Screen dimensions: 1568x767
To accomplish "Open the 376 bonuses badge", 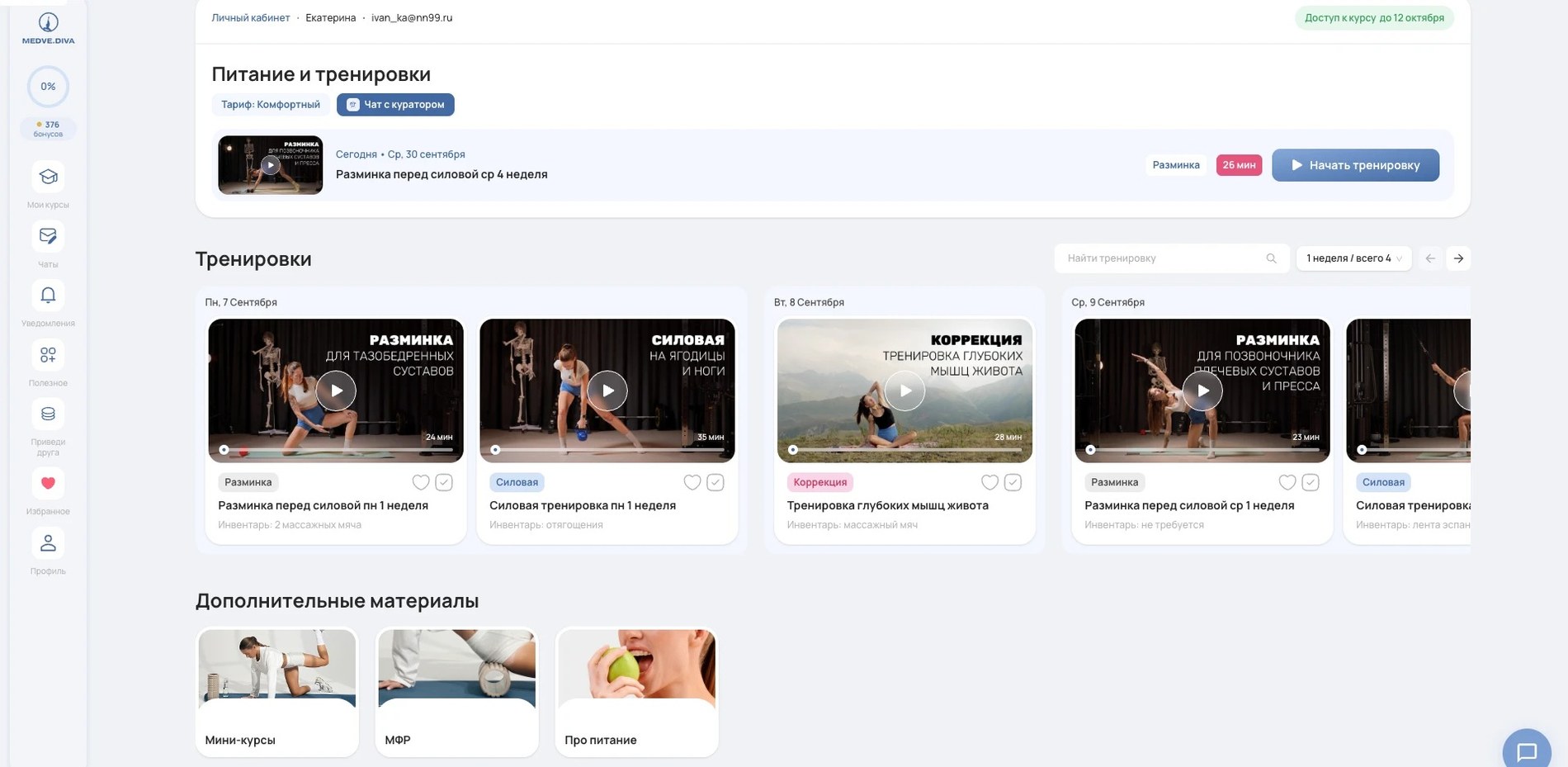I will pyautogui.click(x=48, y=129).
